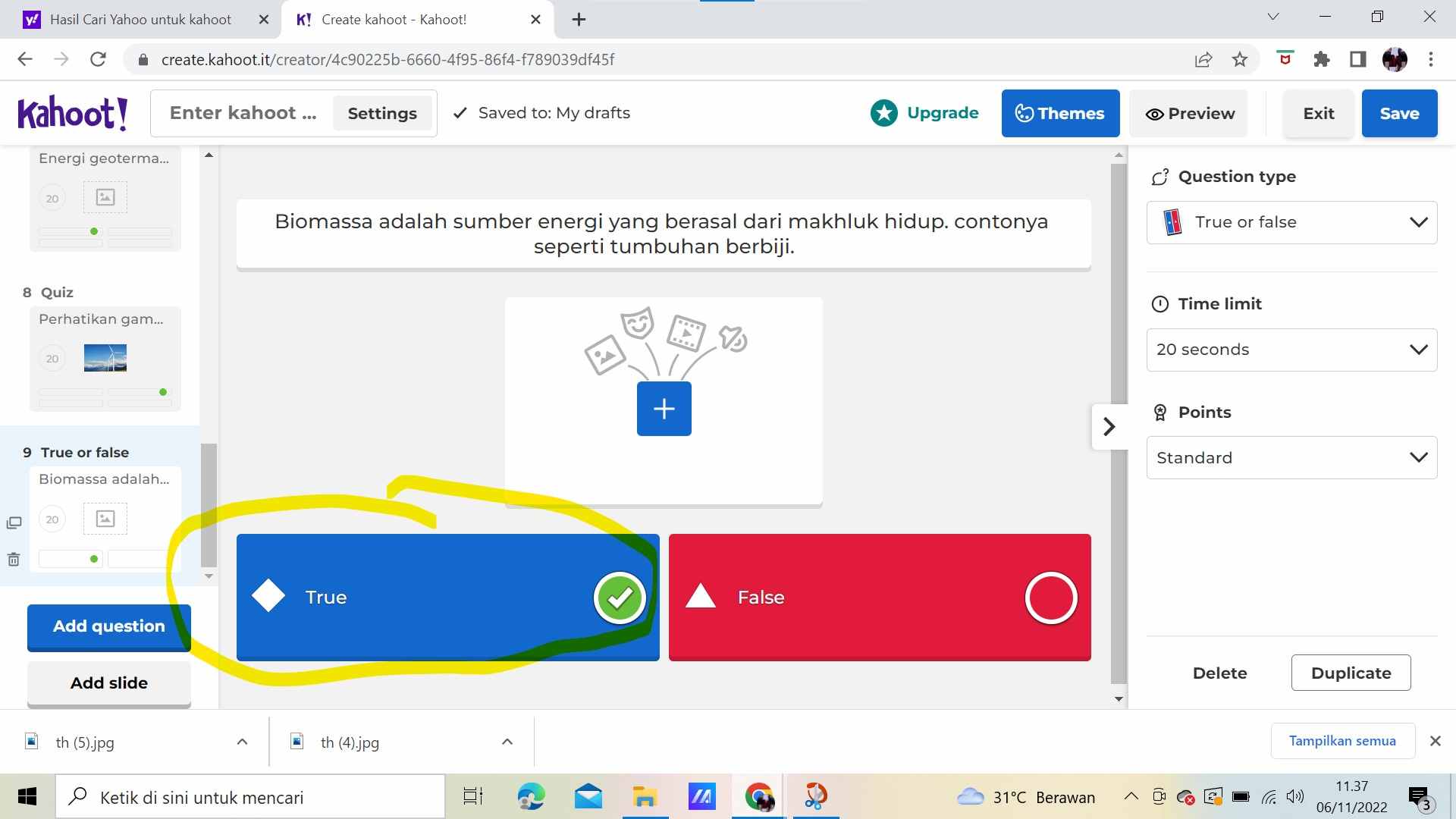Show hidden system tray icons
1456x819 pixels.
pyautogui.click(x=1131, y=796)
